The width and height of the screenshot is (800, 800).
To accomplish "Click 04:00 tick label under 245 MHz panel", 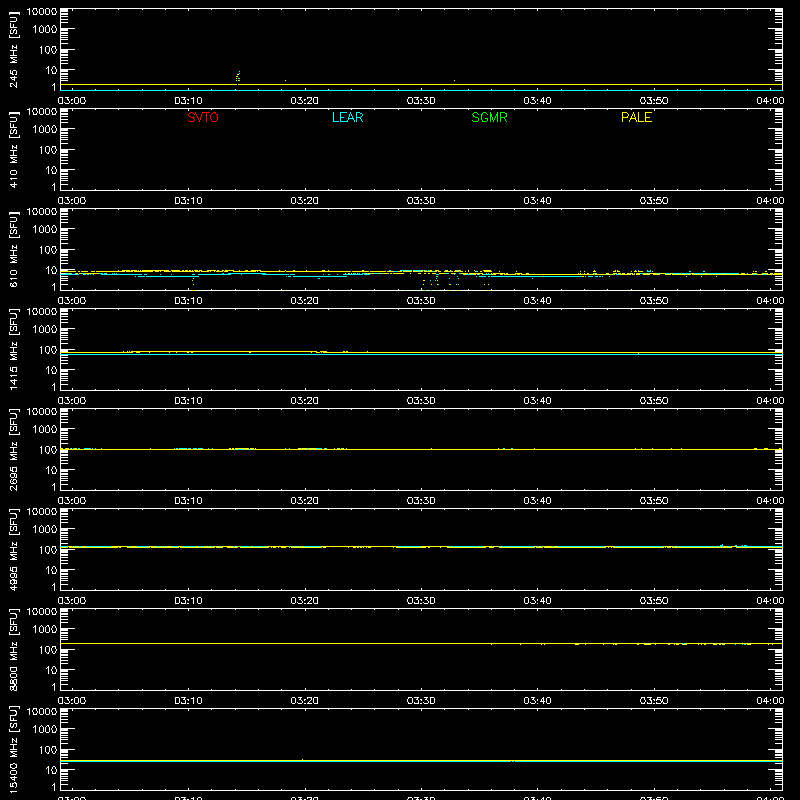I will [x=770, y=101].
